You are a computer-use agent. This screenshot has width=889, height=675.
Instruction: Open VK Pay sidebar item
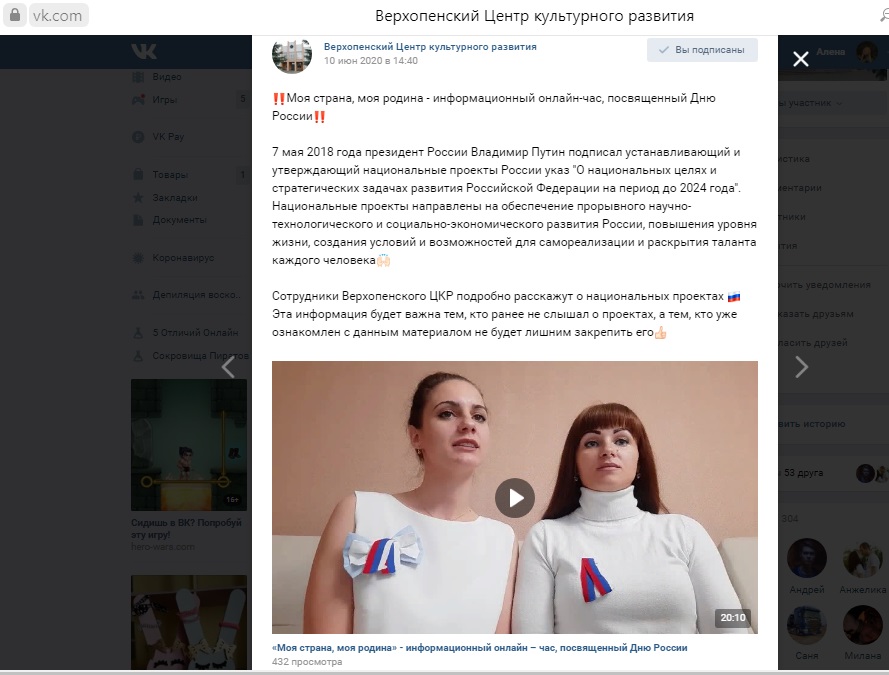[168, 137]
